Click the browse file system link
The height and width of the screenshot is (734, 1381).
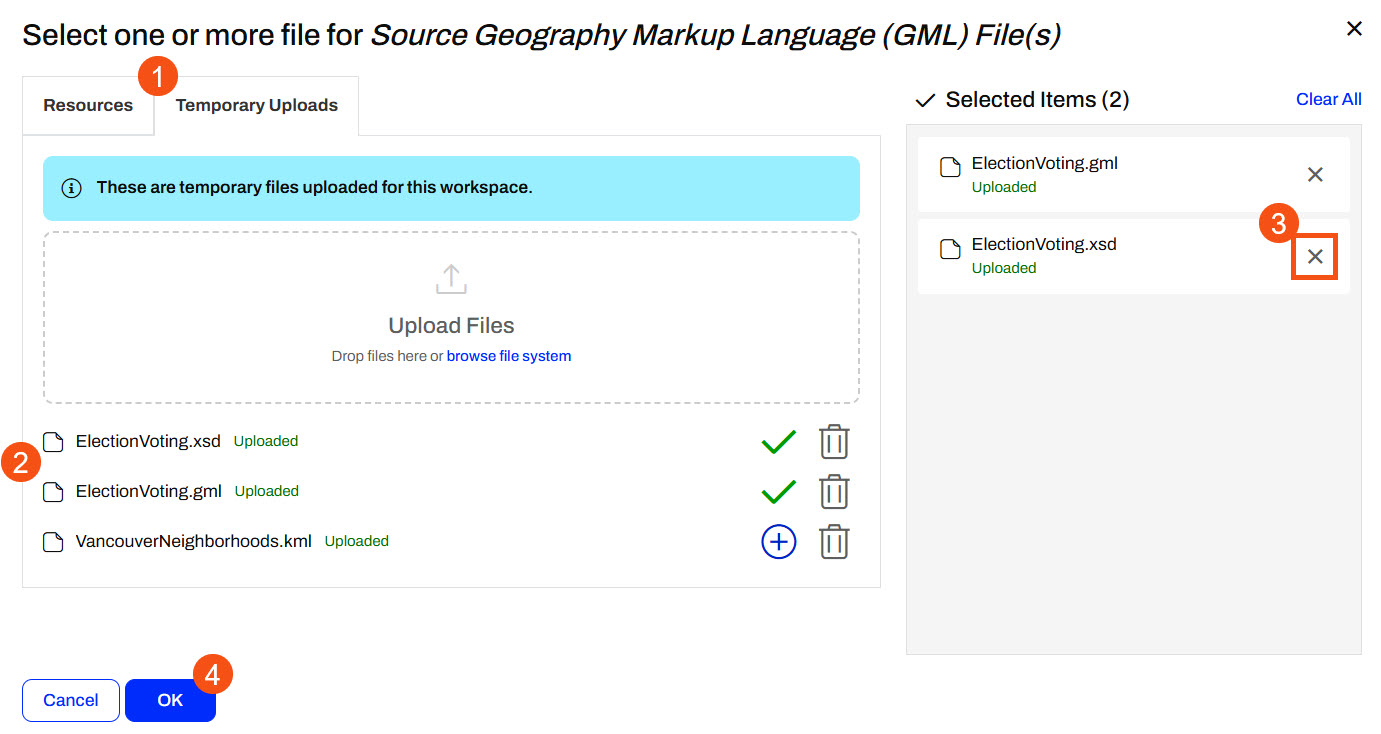(508, 356)
